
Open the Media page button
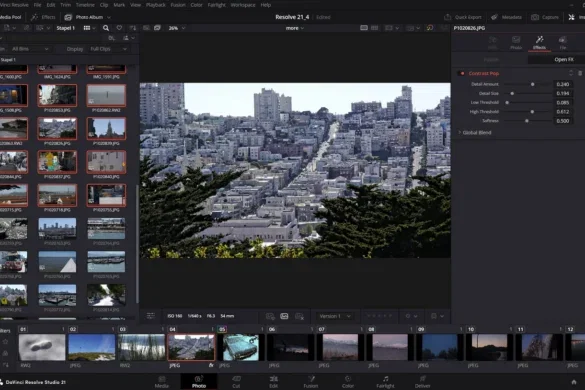[x=162, y=382]
